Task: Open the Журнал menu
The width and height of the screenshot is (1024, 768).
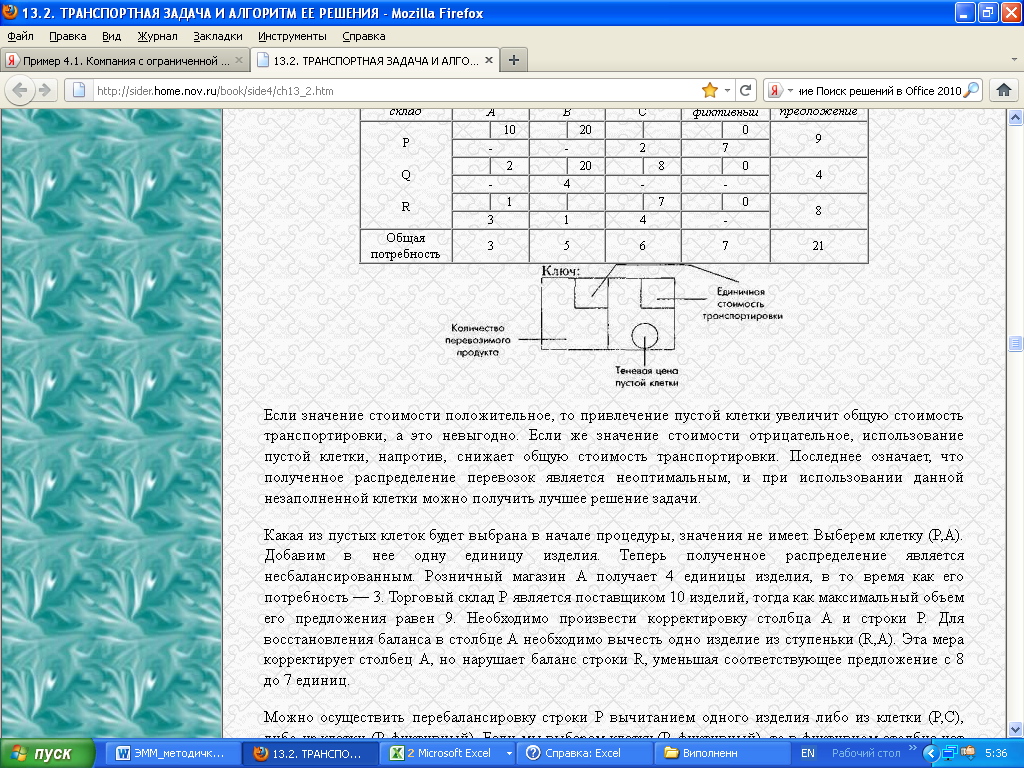Action: click(157, 37)
